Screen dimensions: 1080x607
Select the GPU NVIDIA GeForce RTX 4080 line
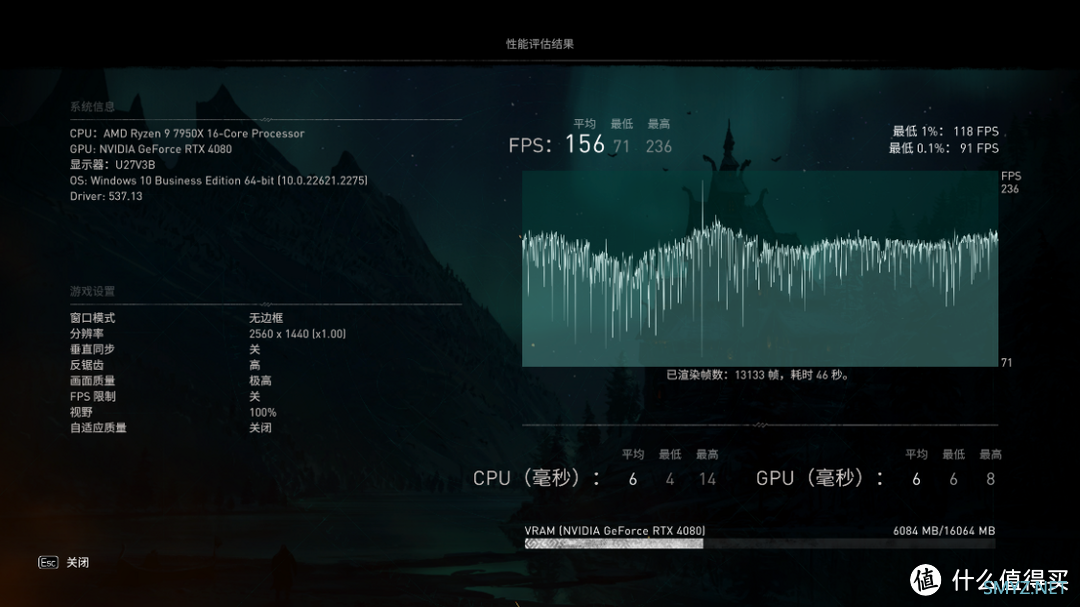click(x=151, y=149)
